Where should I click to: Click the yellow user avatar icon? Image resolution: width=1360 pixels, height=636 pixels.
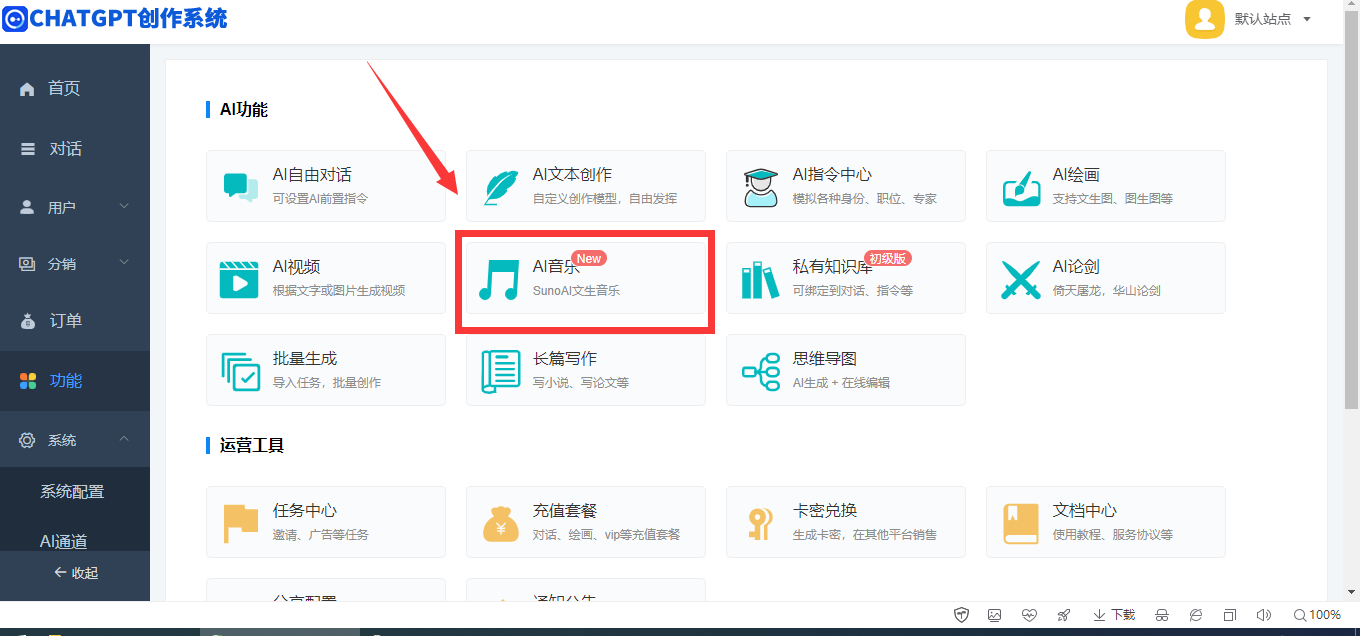click(x=1205, y=19)
